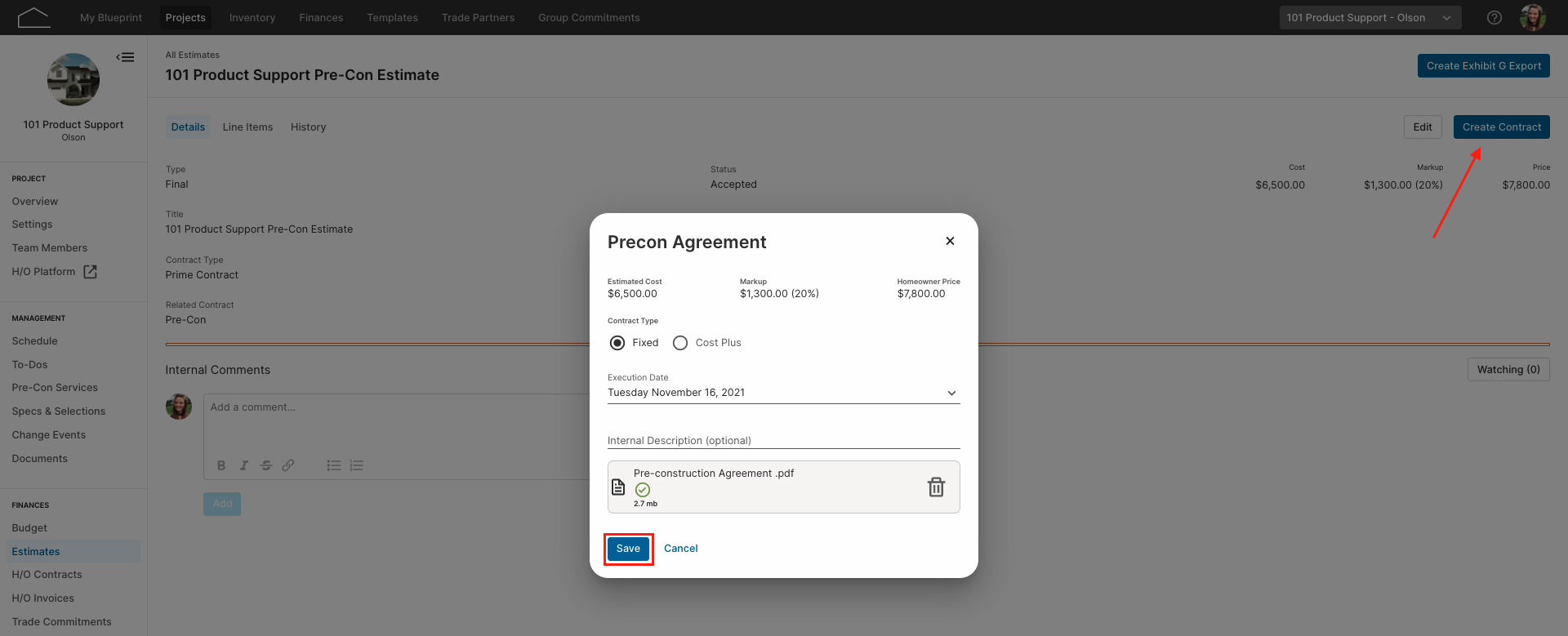
Task: Insert numbered list in comment editor
Action: 356,465
